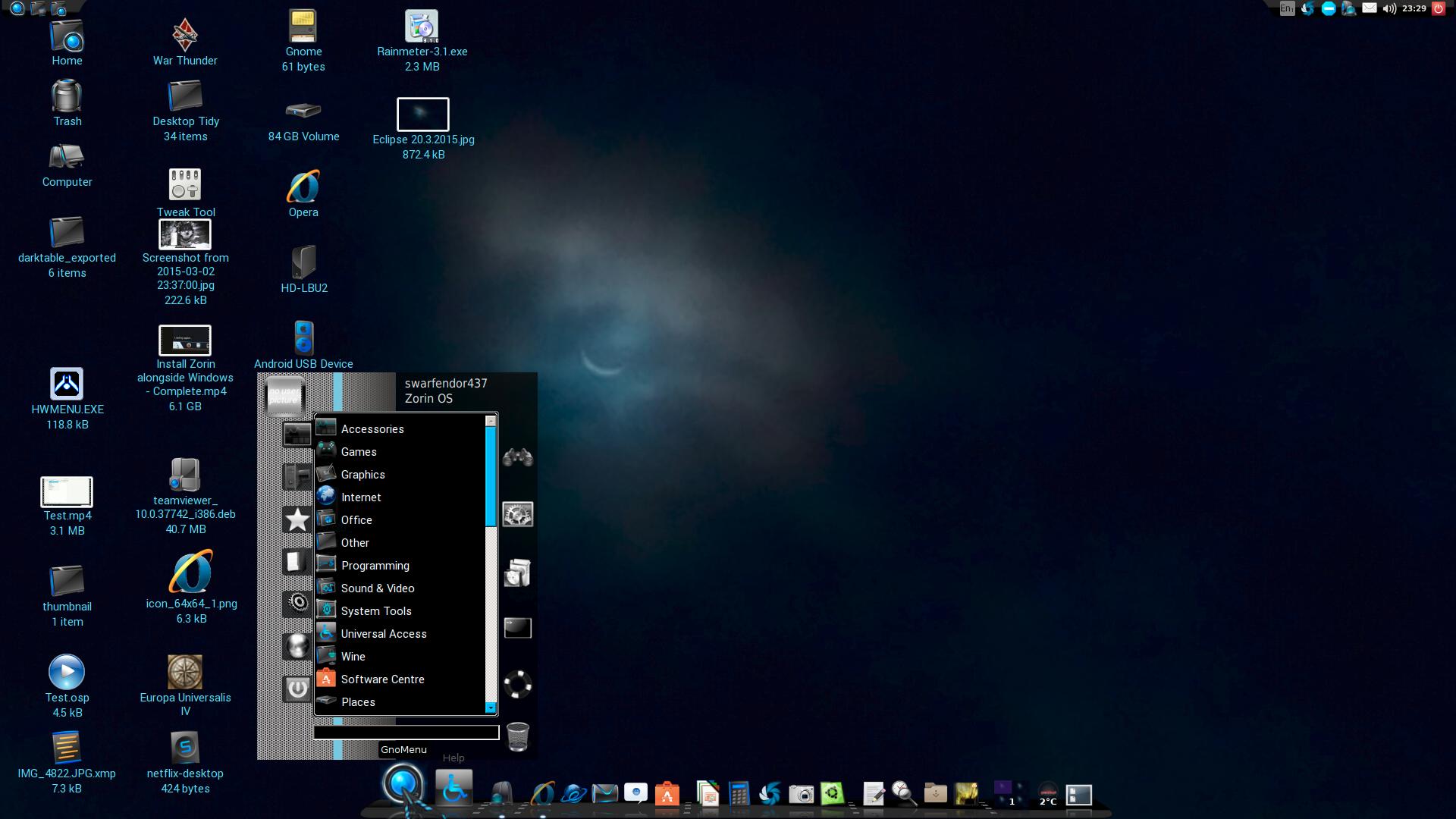Select the Internet menu entry
1456x819 pixels.
coord(361,497)
